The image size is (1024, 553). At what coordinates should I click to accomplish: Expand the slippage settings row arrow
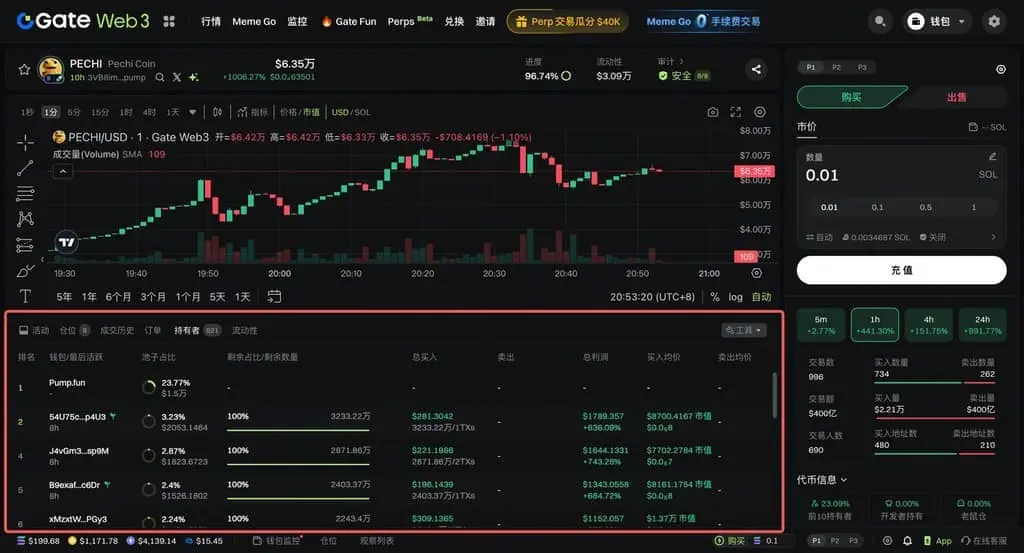pyautogui.click(x=993, y=237)
